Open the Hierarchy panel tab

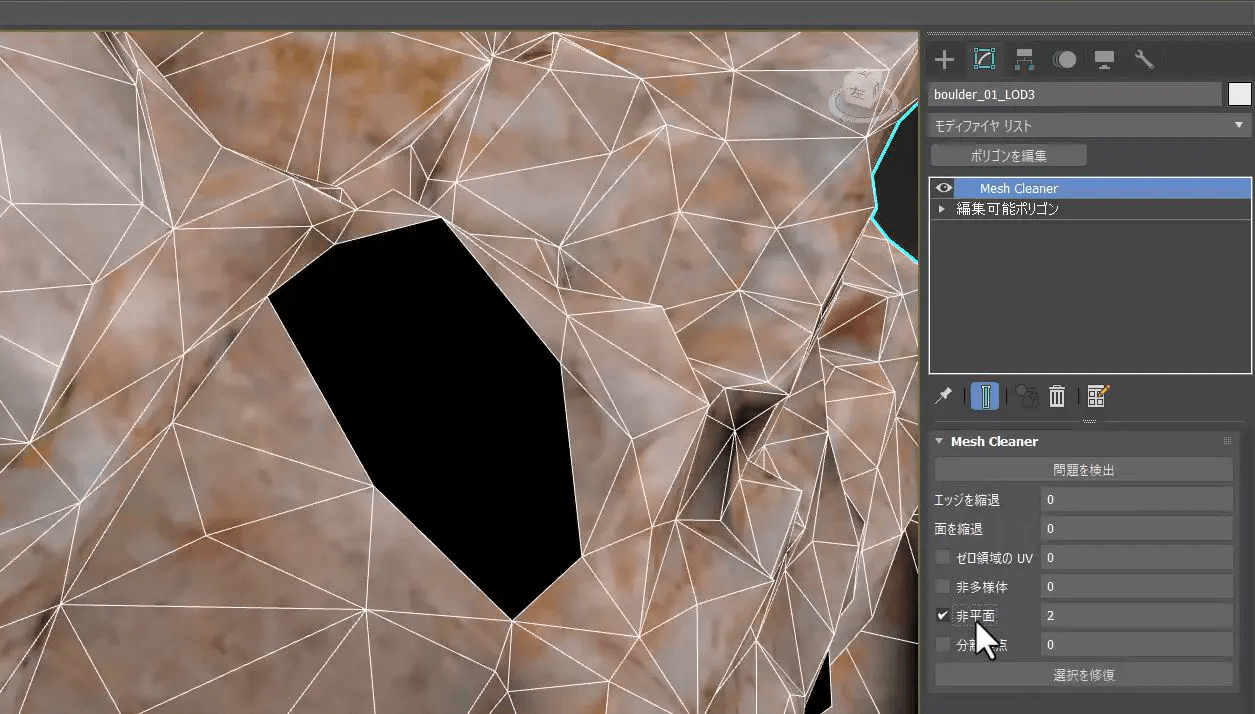tap(1024, 60)
